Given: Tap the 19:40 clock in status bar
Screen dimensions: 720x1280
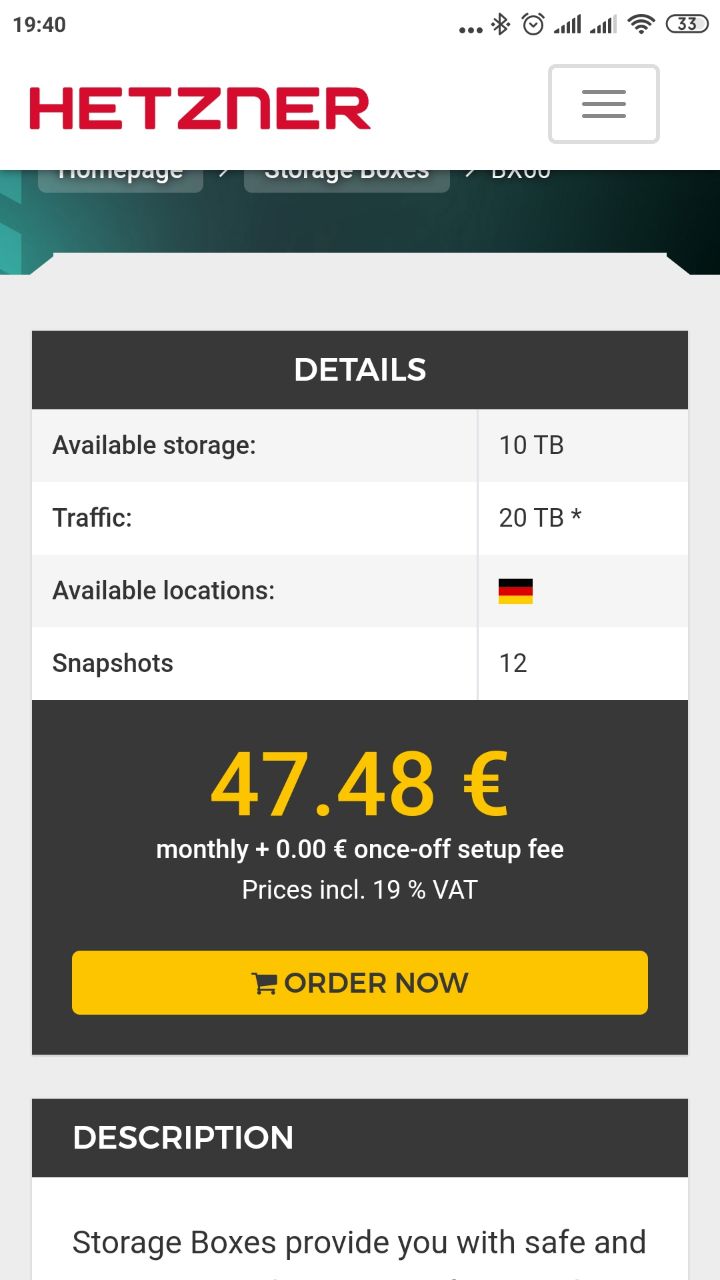Looking at the screenshot, I should click(39, 25).
